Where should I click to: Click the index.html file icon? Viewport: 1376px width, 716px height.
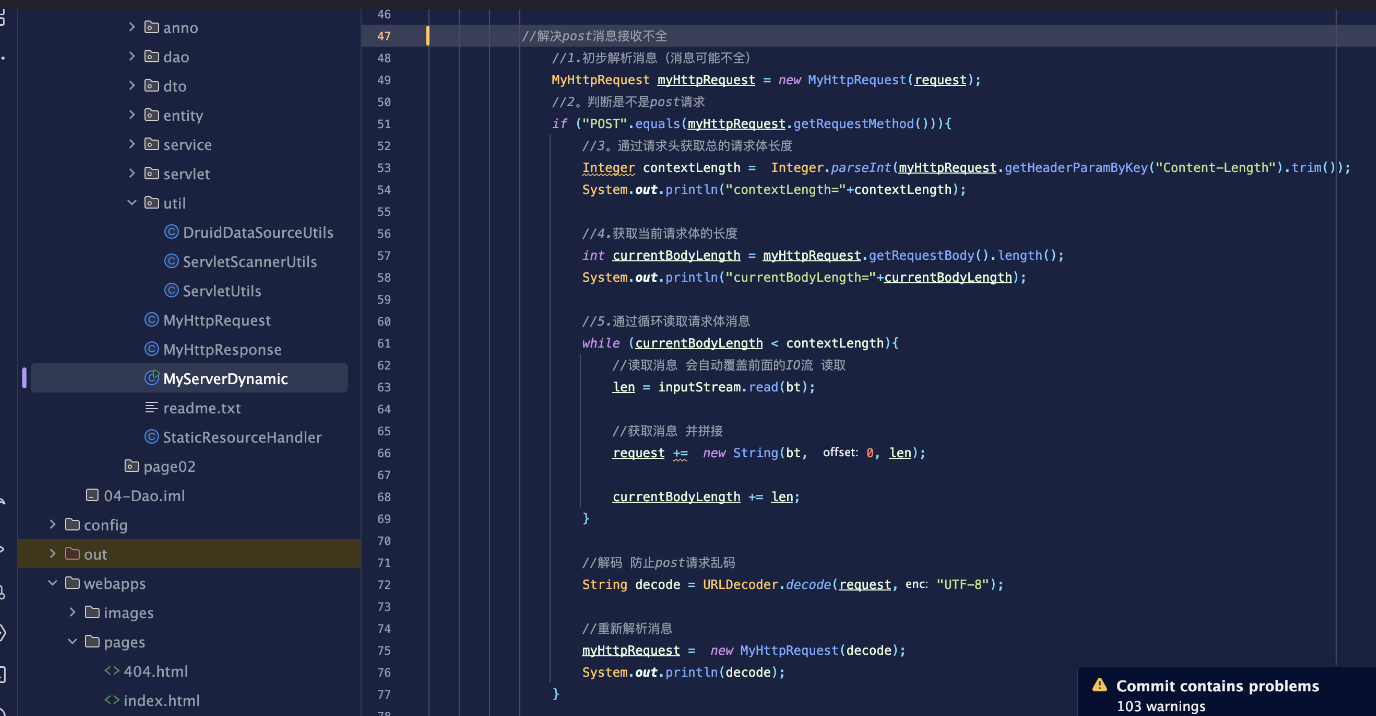coord(112,700)
